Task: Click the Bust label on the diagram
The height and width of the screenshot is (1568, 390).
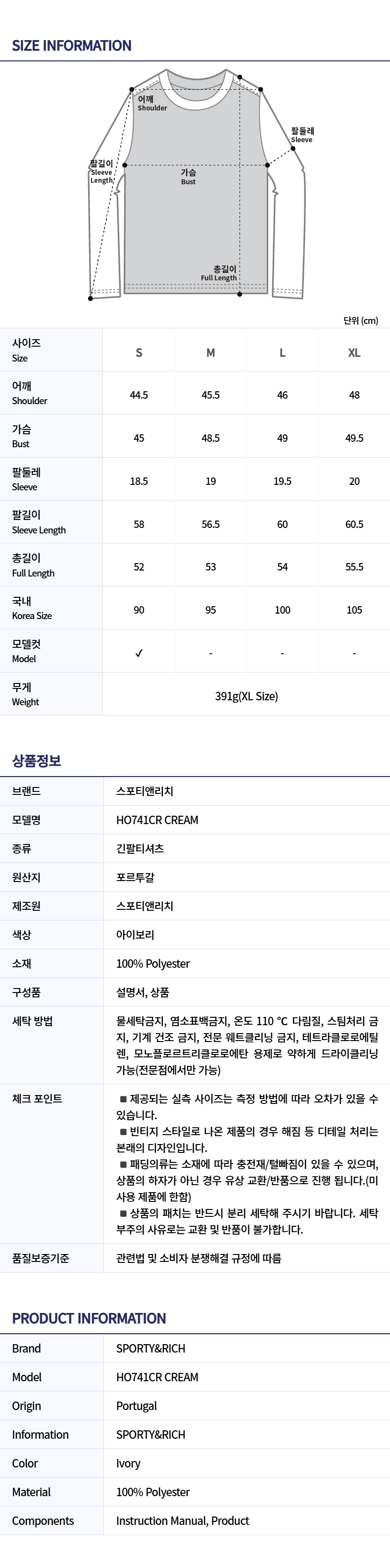Action: 188,177
